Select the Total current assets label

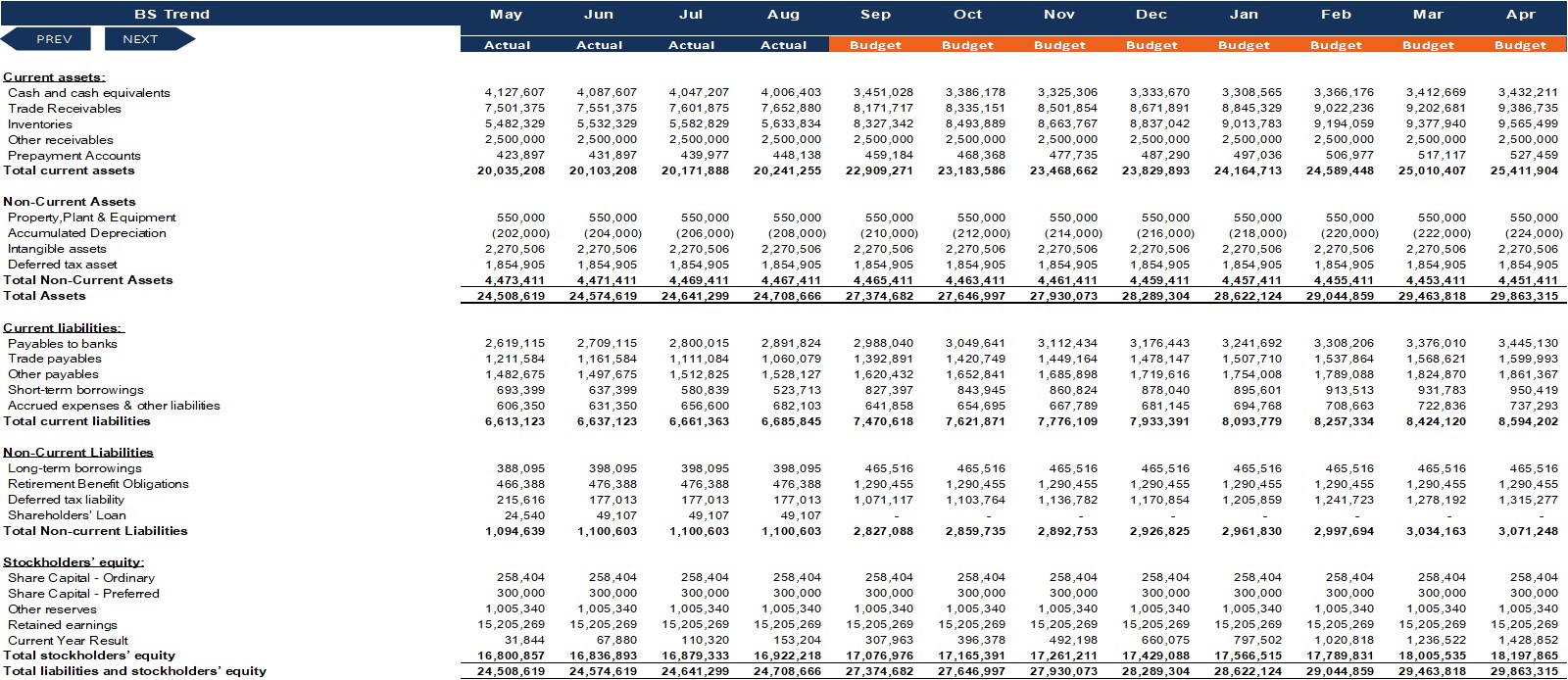point(69,170)
